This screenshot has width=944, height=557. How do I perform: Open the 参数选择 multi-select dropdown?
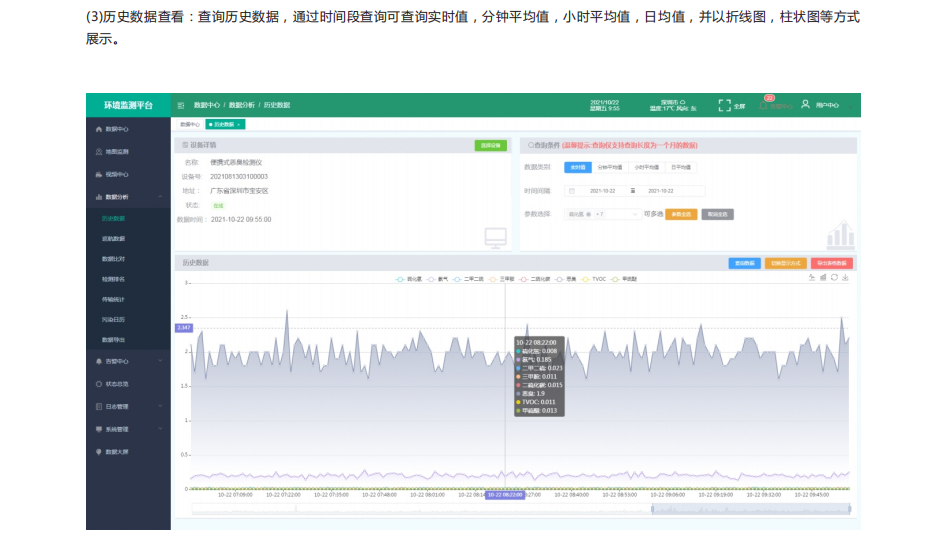click(x=602, y=214)
